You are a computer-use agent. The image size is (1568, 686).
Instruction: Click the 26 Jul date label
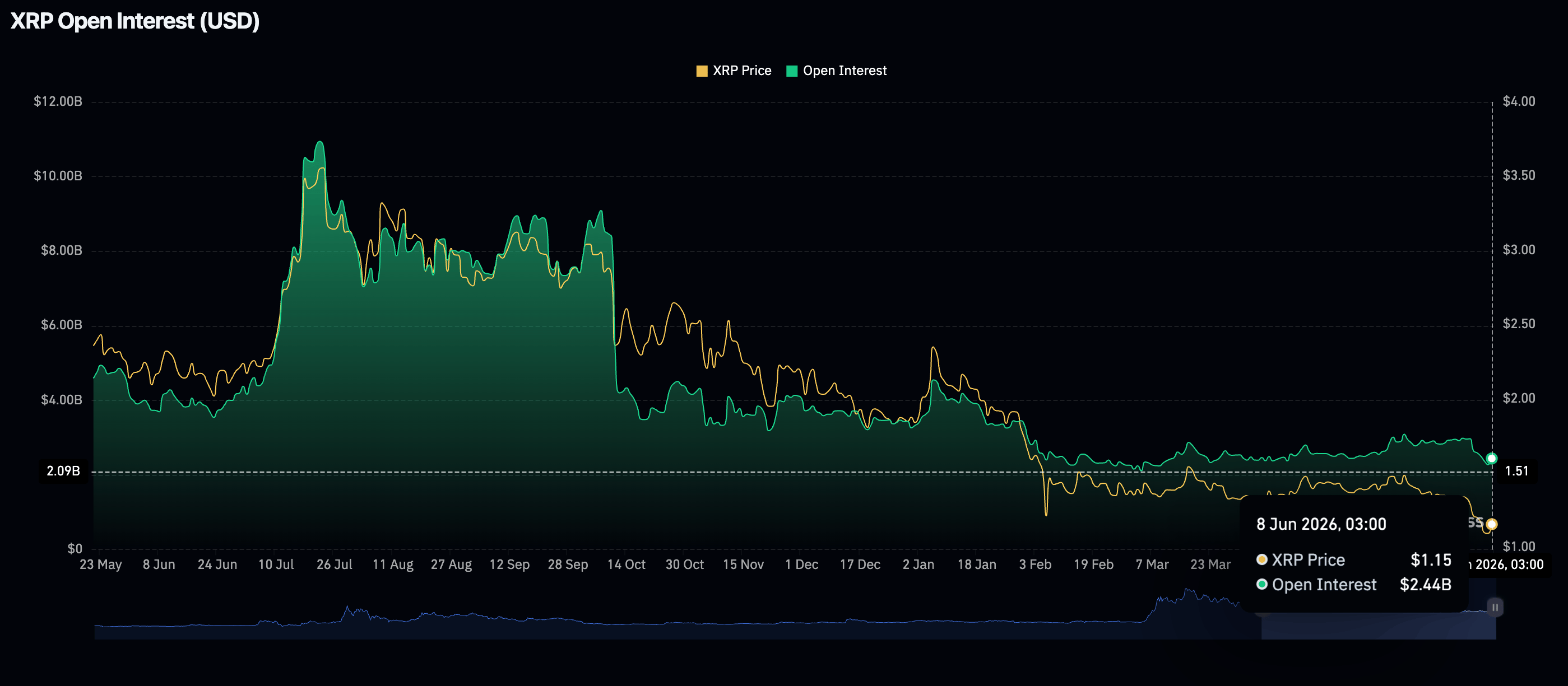click(x=334, y=565)
